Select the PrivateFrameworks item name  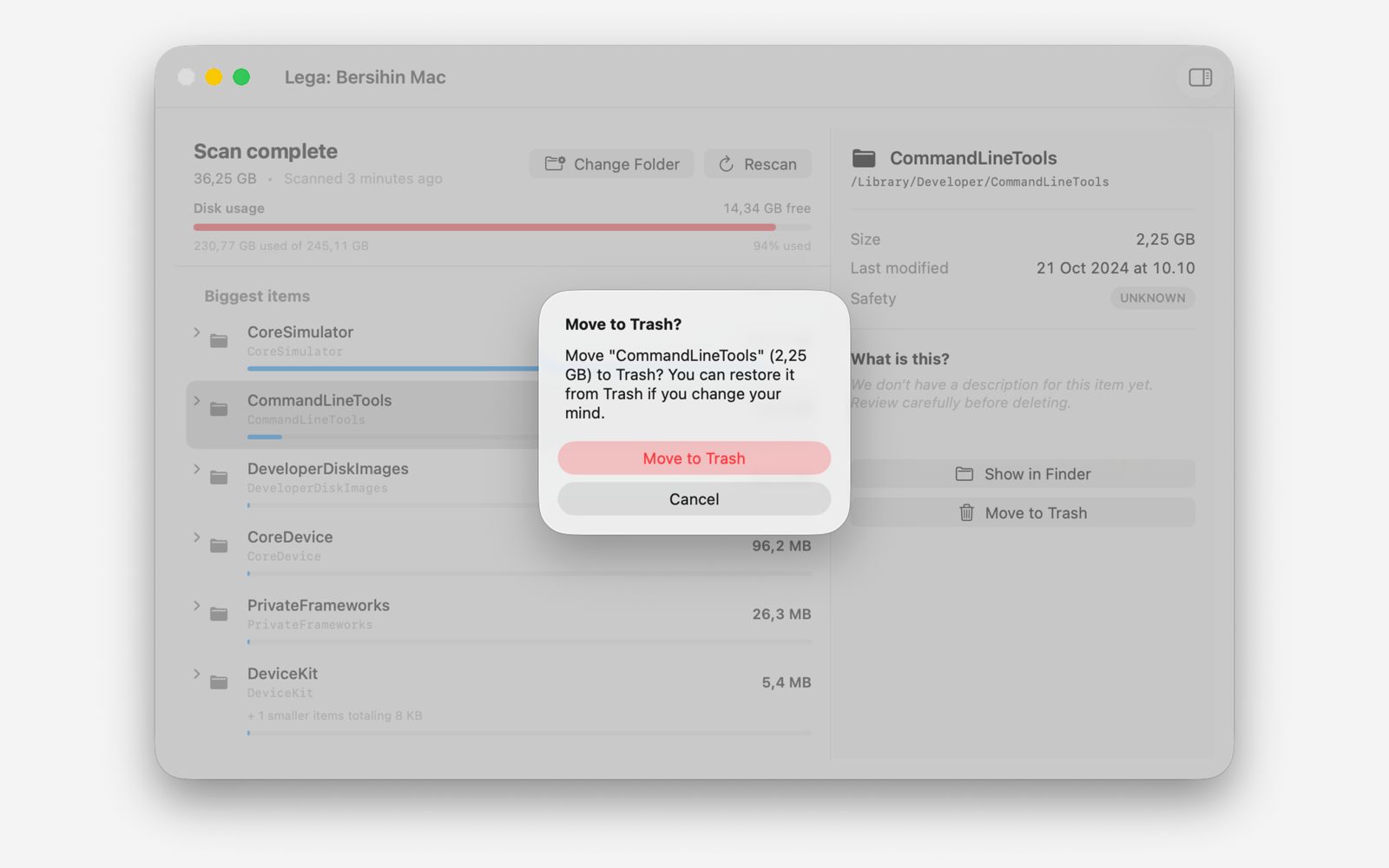(319, 605)
